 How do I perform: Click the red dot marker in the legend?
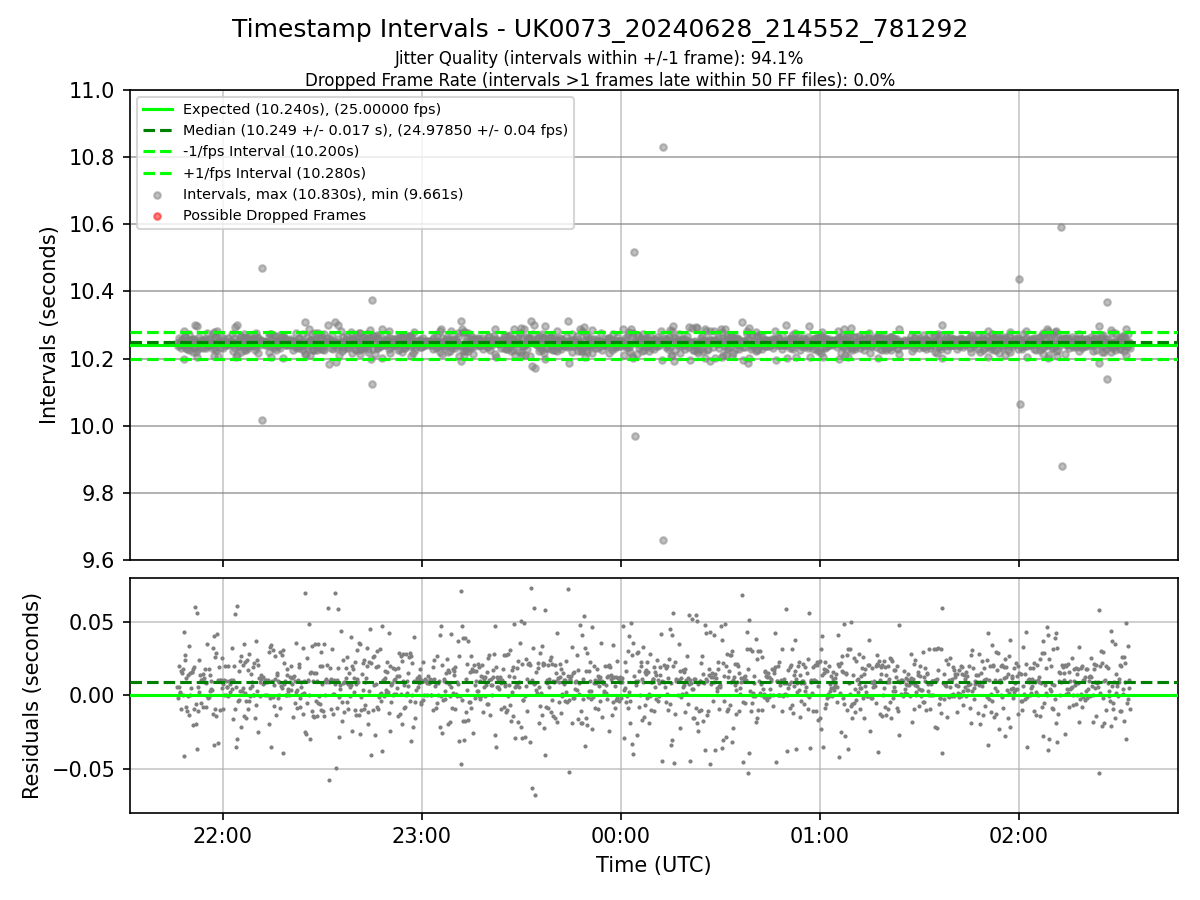tap(158, 215)
